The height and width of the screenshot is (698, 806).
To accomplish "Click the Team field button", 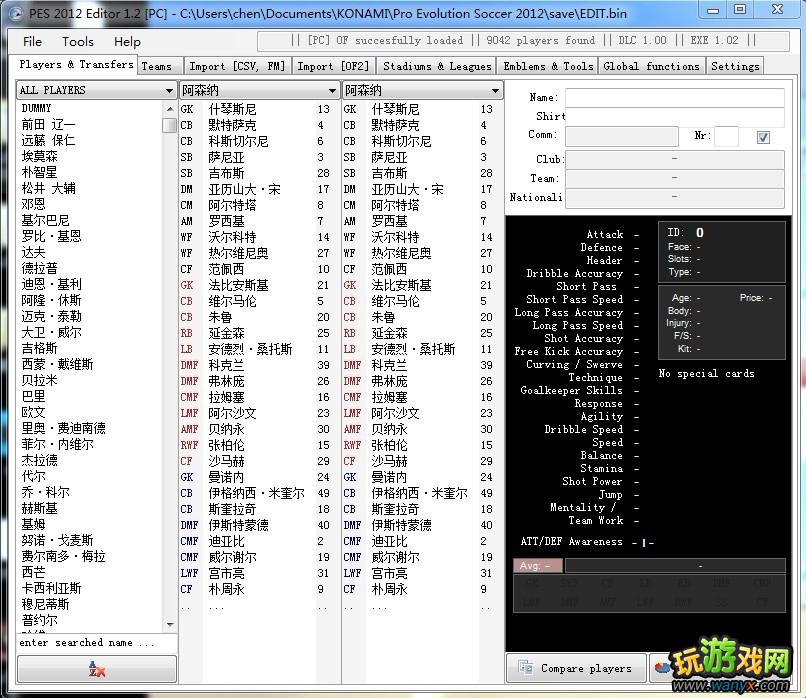I will [x=674, y=178].
